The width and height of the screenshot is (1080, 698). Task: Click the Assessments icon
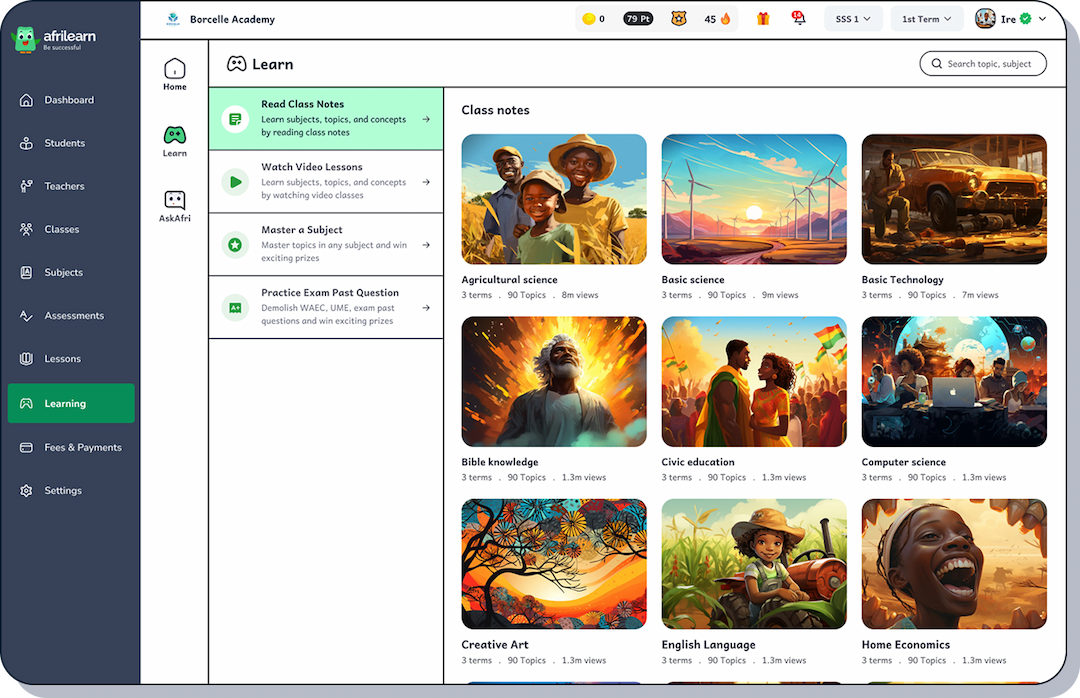(26, 316)
